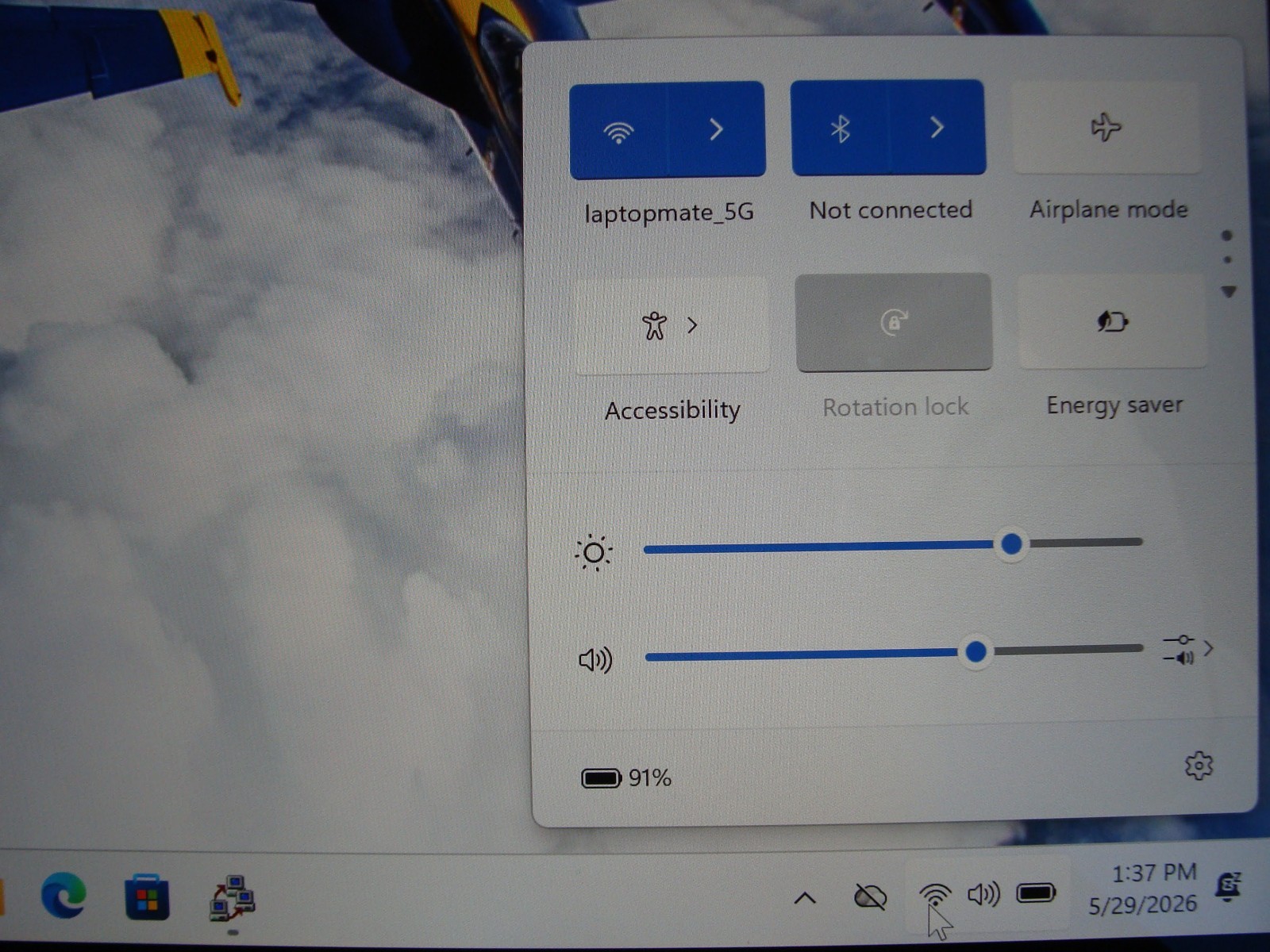Screen dimensions: 1270x952
Task: Click the Not connected Bluetooth label
Action: [891, 210]
